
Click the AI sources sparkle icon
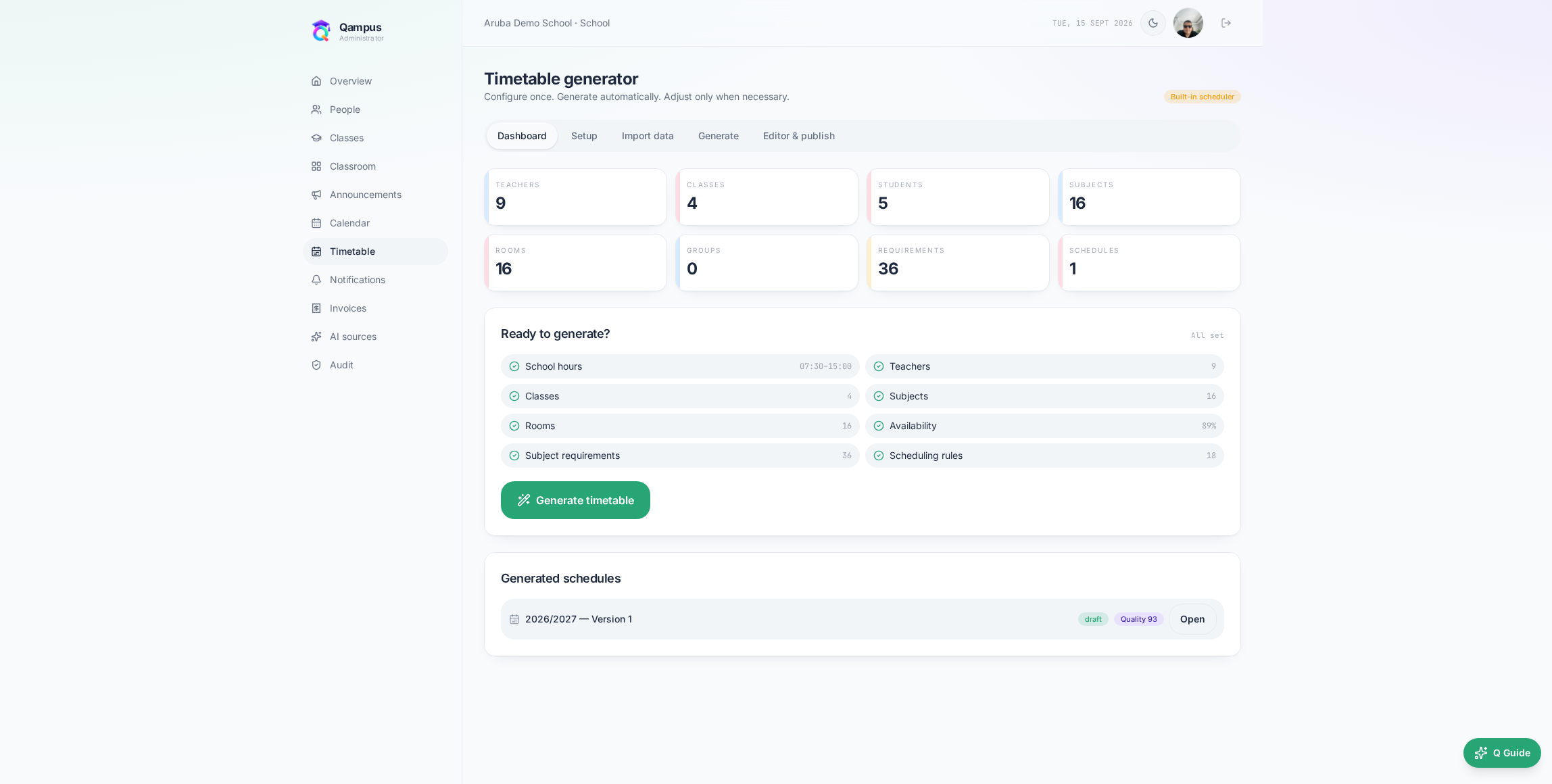316,337
